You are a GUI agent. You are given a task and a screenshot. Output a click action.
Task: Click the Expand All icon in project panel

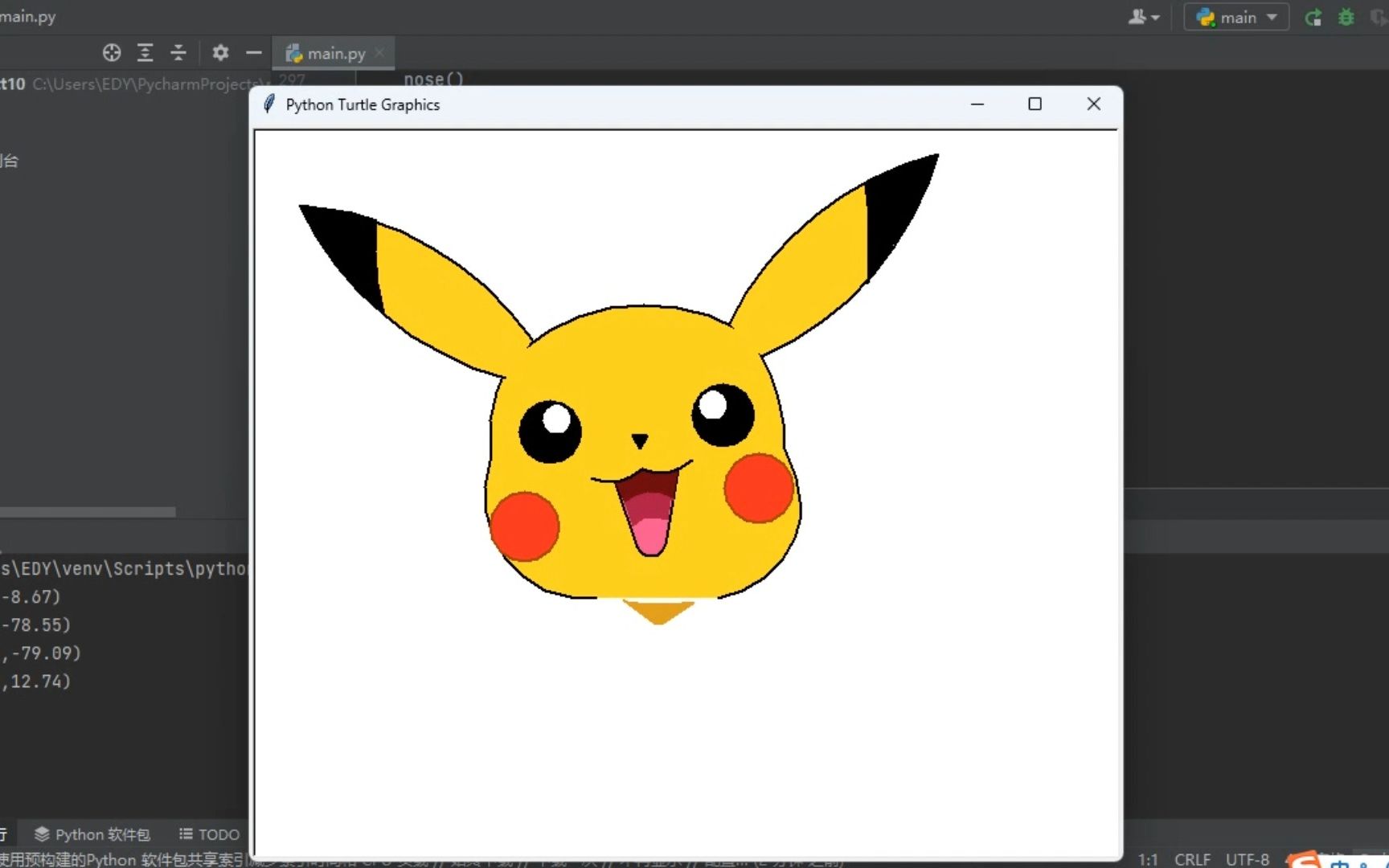[x=145, y=53]
